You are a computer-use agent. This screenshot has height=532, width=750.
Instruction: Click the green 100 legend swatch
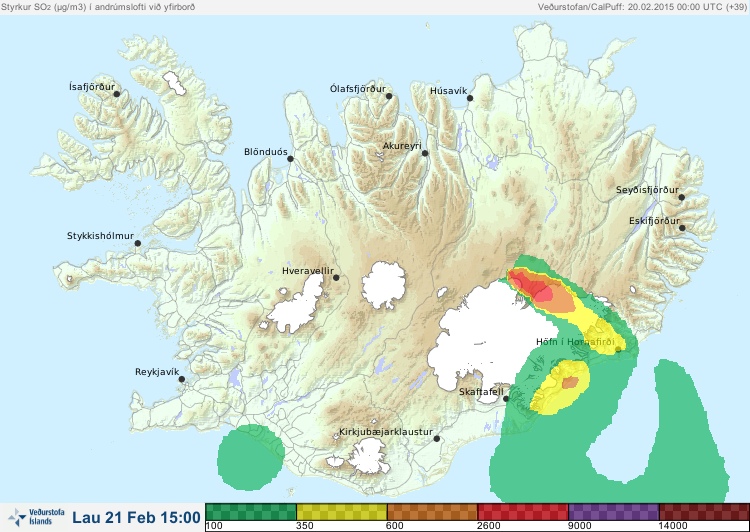251,512
